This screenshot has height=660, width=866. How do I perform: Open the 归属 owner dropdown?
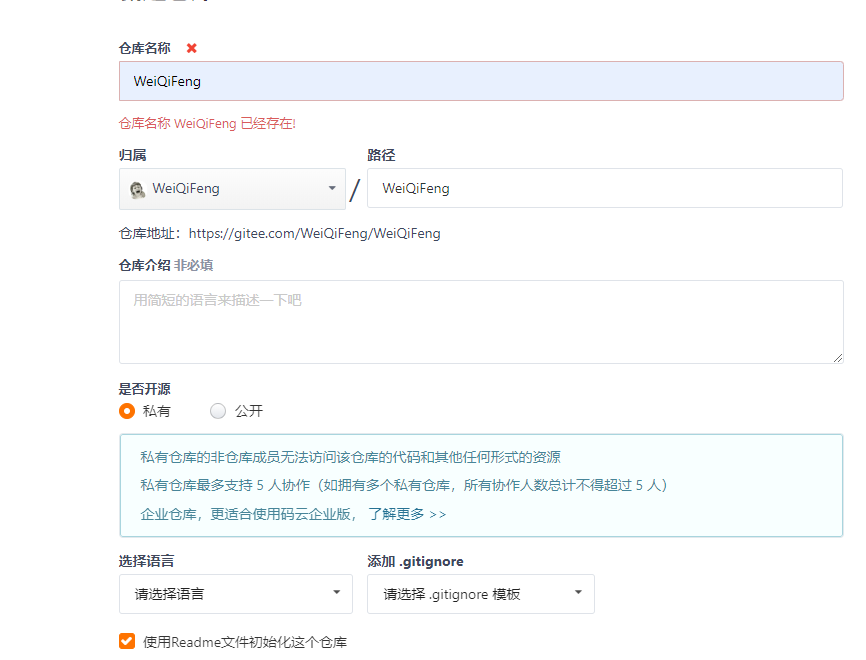click(x=232, y=188)
